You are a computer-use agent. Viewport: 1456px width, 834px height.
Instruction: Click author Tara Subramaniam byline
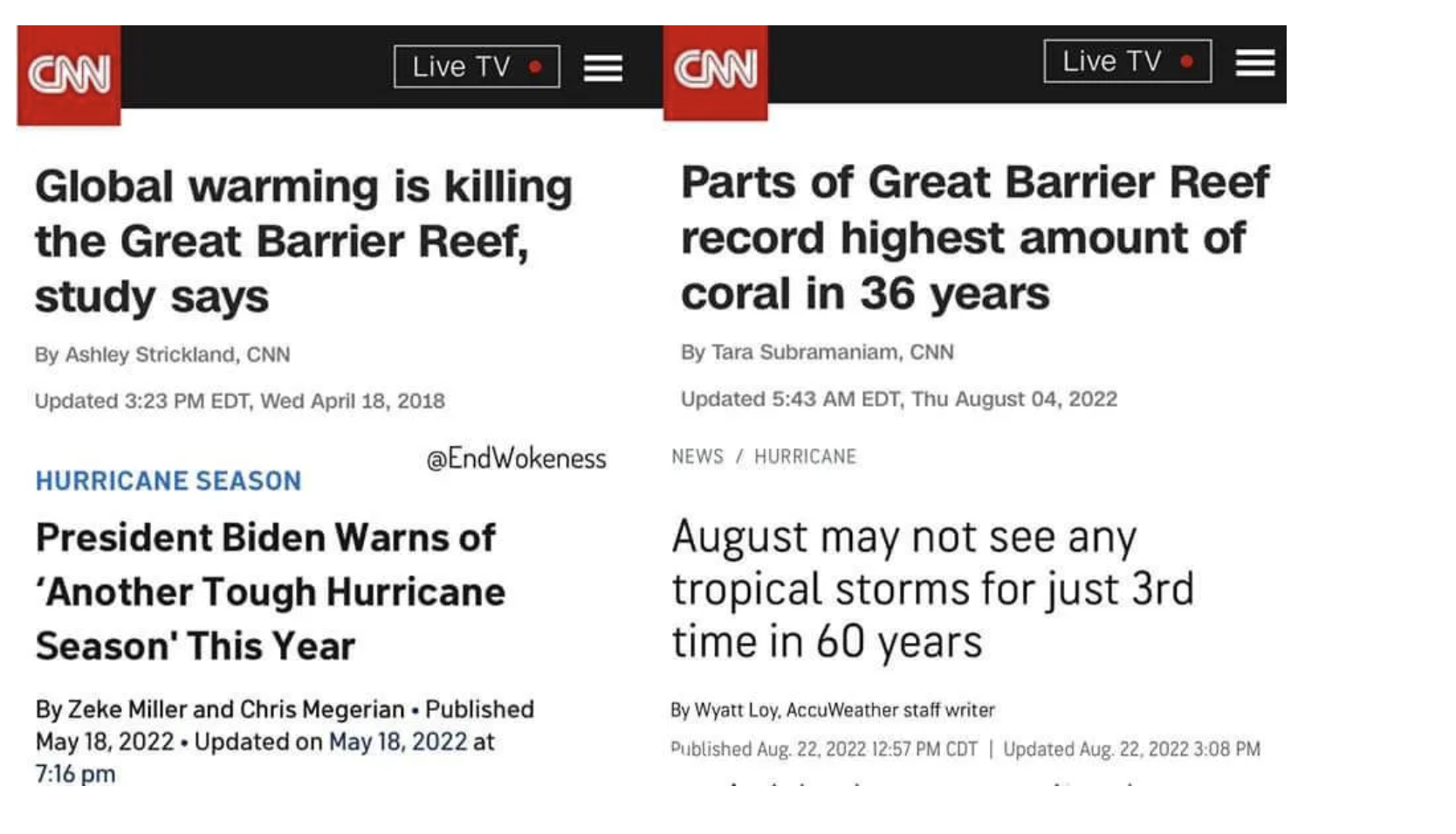[817, 352]
